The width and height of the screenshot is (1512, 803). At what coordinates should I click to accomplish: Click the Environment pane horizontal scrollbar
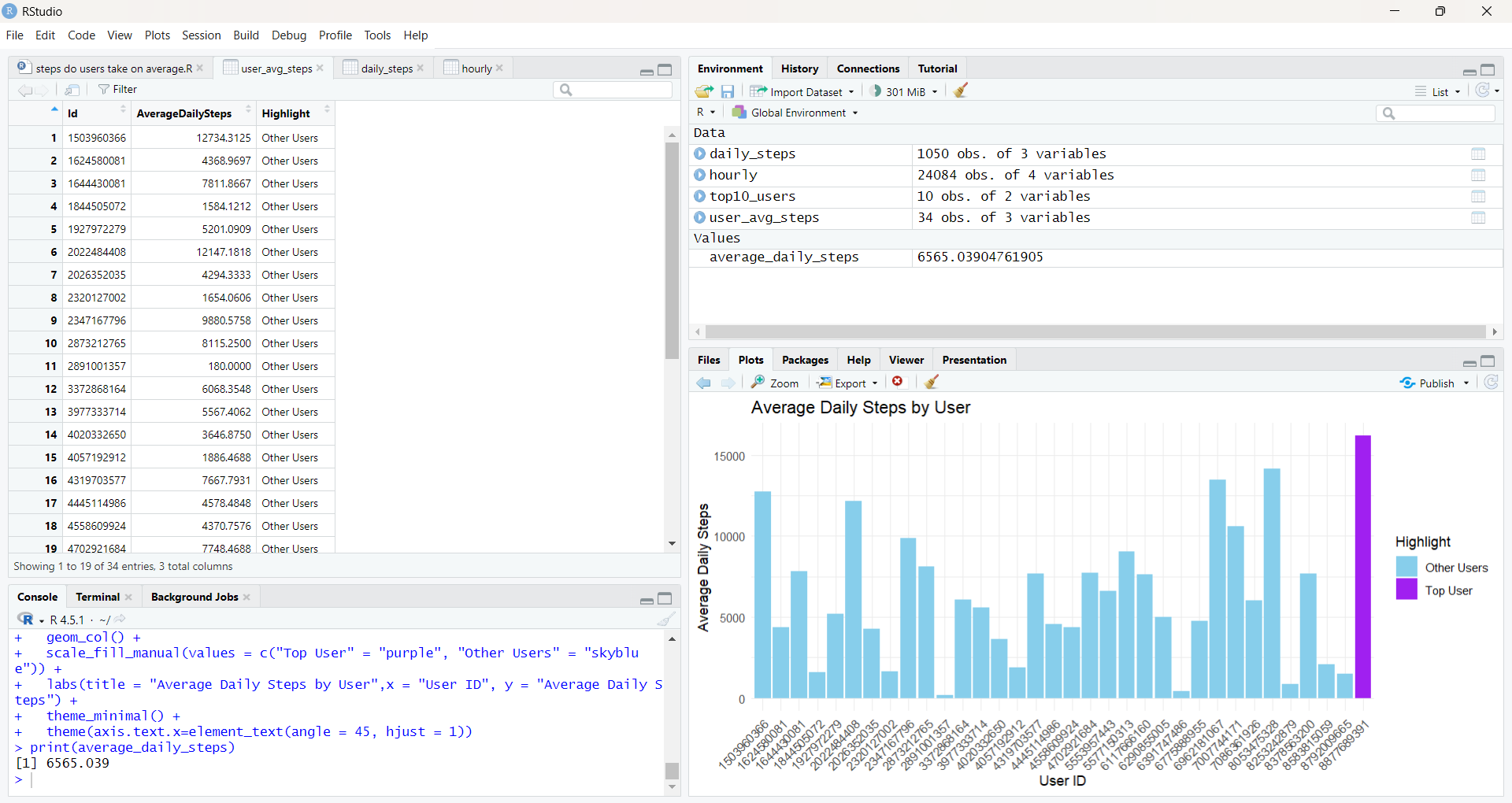tap(1095, 332)
